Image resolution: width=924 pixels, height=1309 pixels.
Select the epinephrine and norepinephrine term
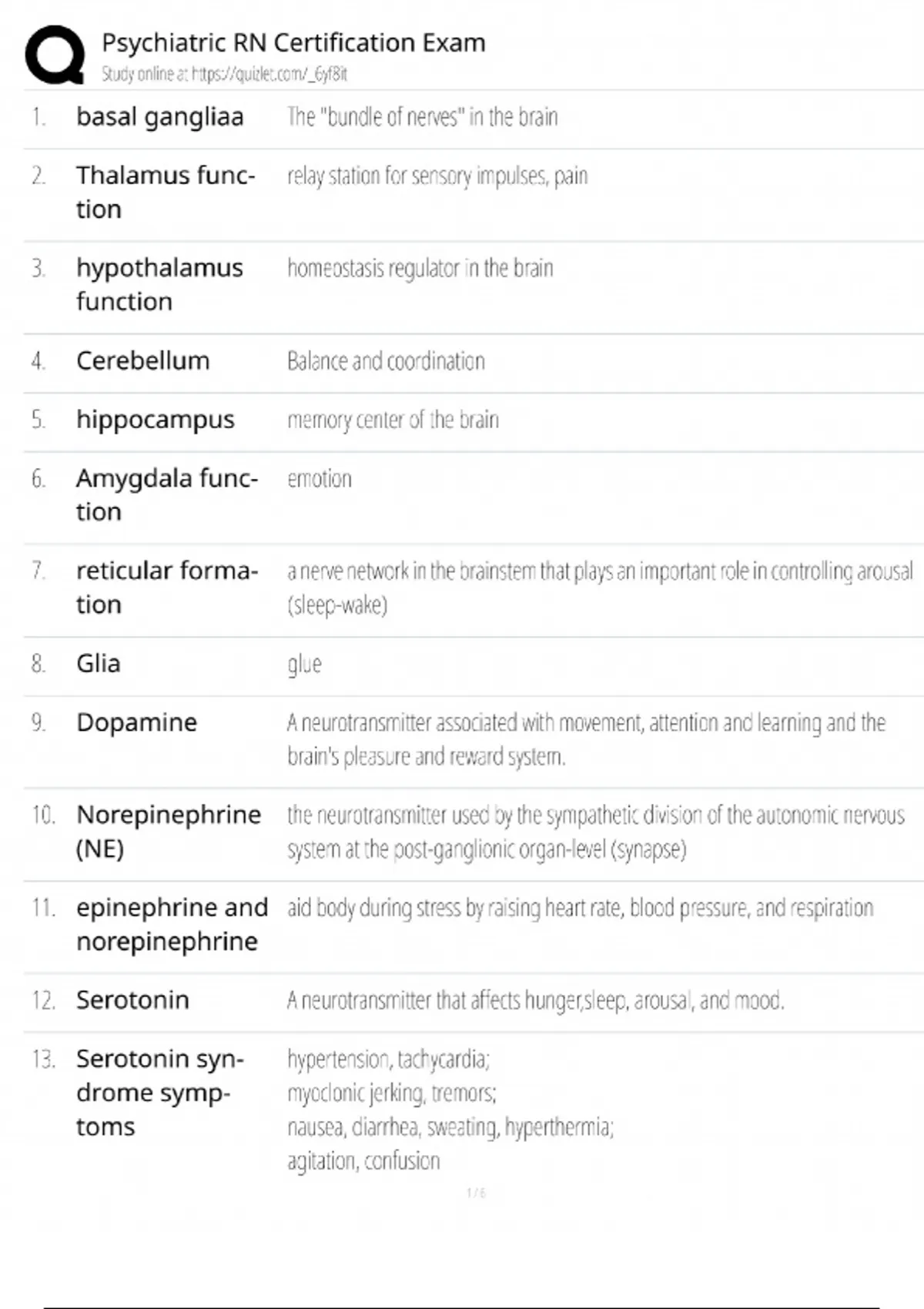pos(172,924)
